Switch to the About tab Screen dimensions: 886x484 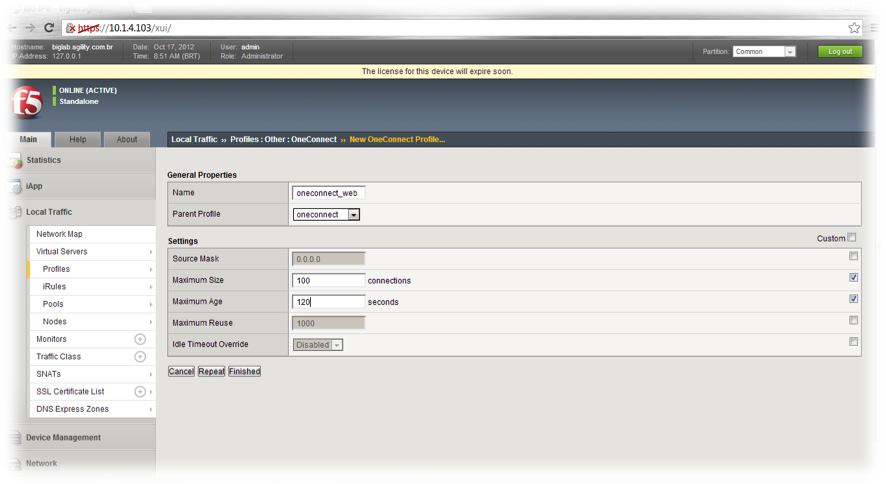pyautogui.click(x=127, y=139)
